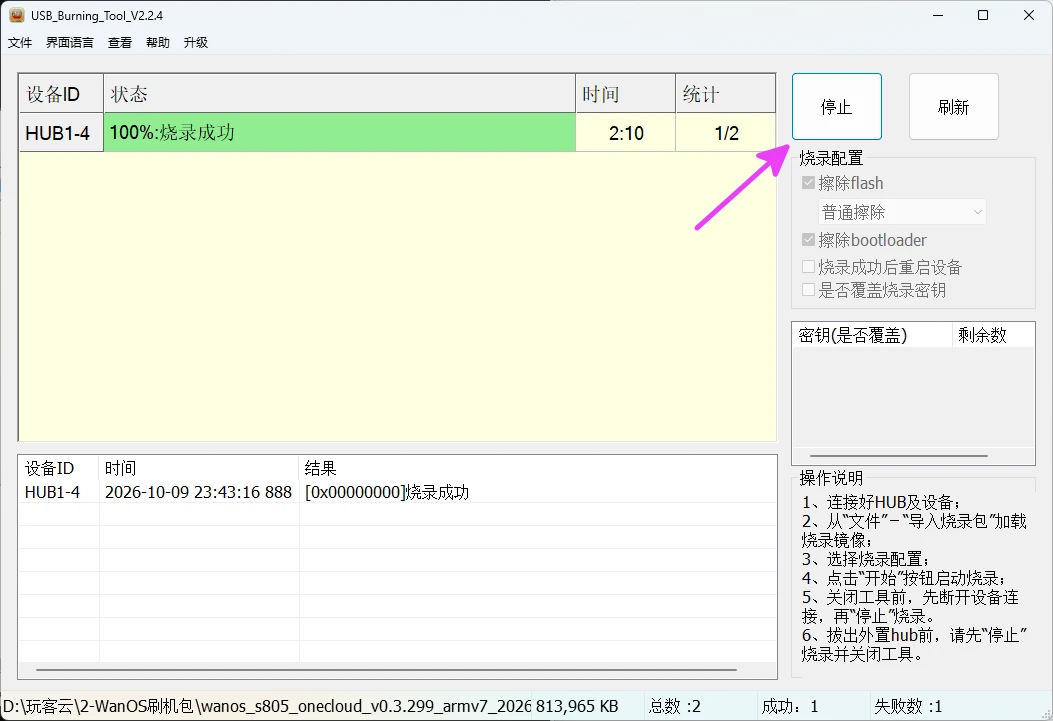Open the 升级 menu
Image resolution: width=1053 pixels, height=721 pixels.
196,42
